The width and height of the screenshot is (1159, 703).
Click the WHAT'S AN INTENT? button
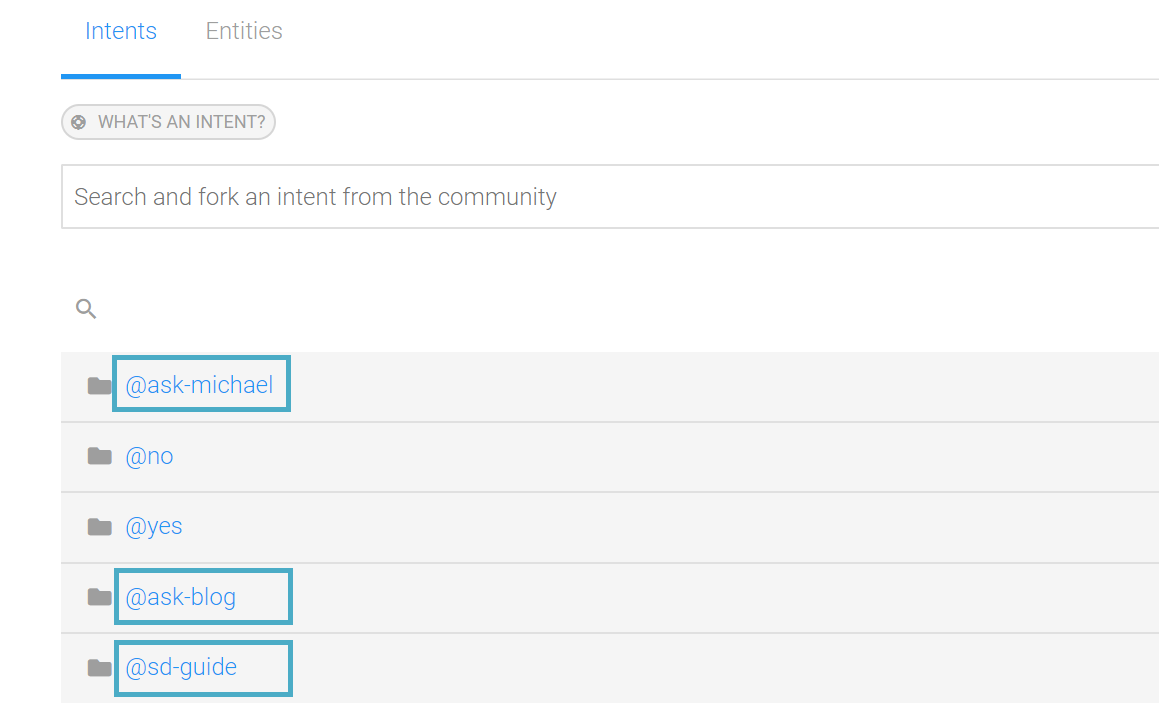point(169,122)
